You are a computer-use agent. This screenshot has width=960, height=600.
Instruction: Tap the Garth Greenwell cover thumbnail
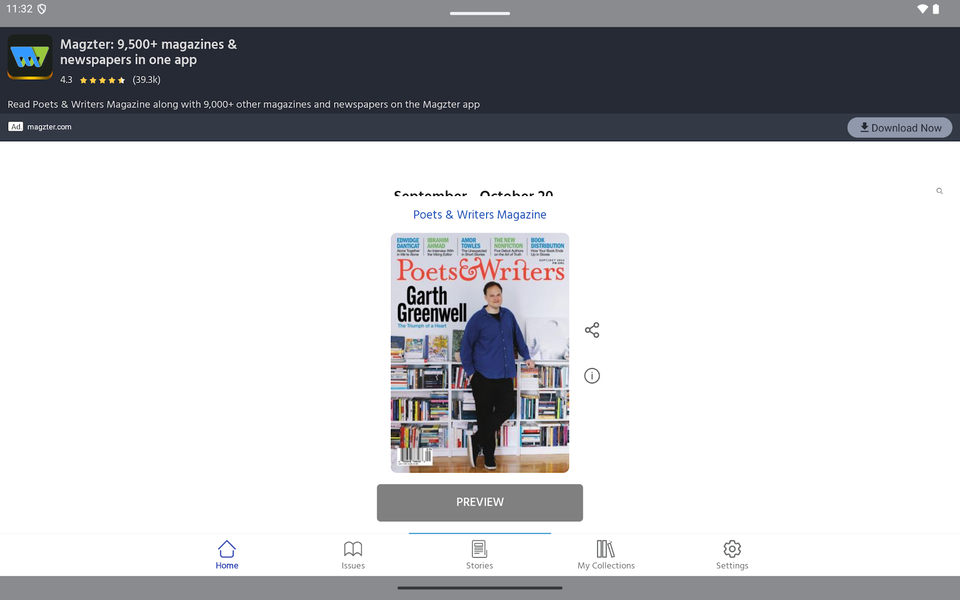(x=480, y=353)
